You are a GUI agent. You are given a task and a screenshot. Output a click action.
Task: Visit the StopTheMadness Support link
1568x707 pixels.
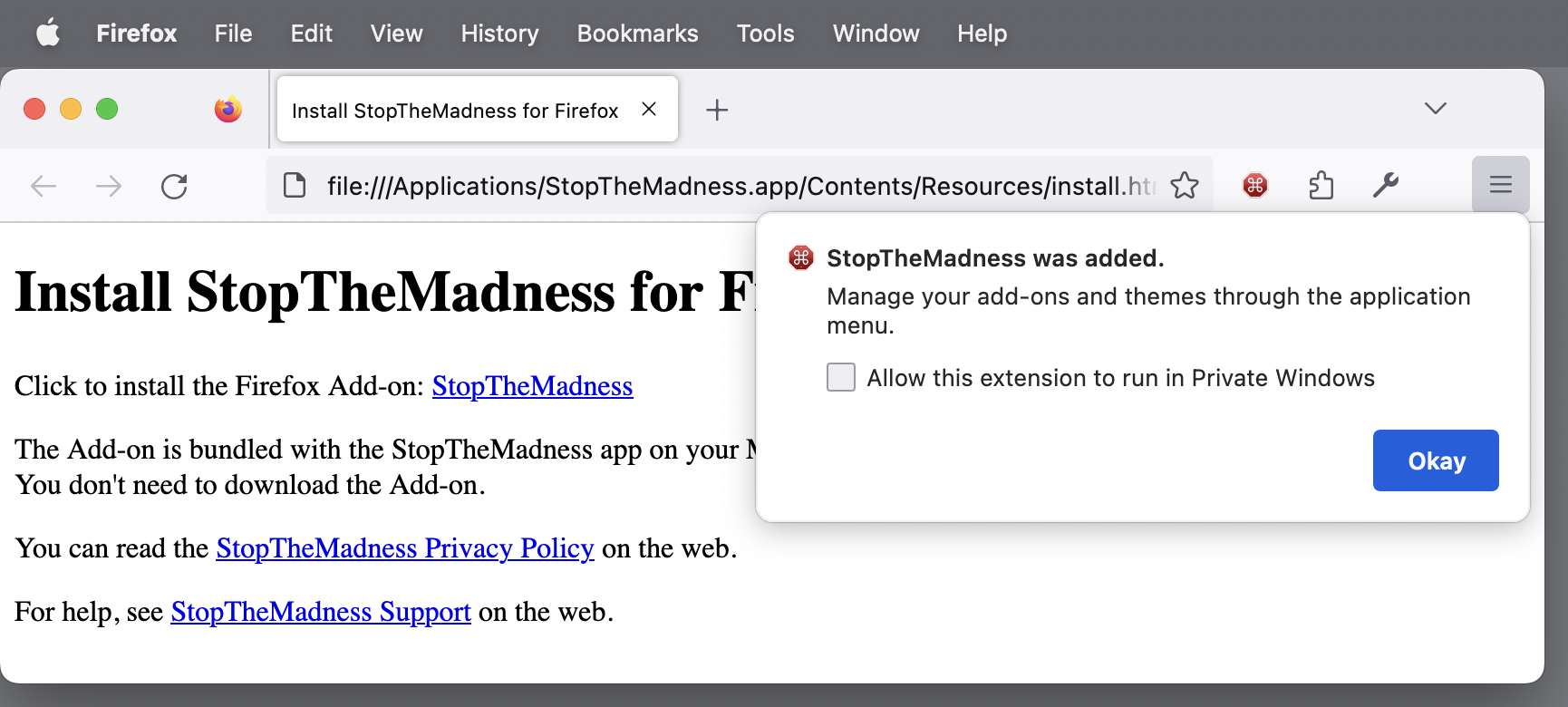[x=321, y=612]
